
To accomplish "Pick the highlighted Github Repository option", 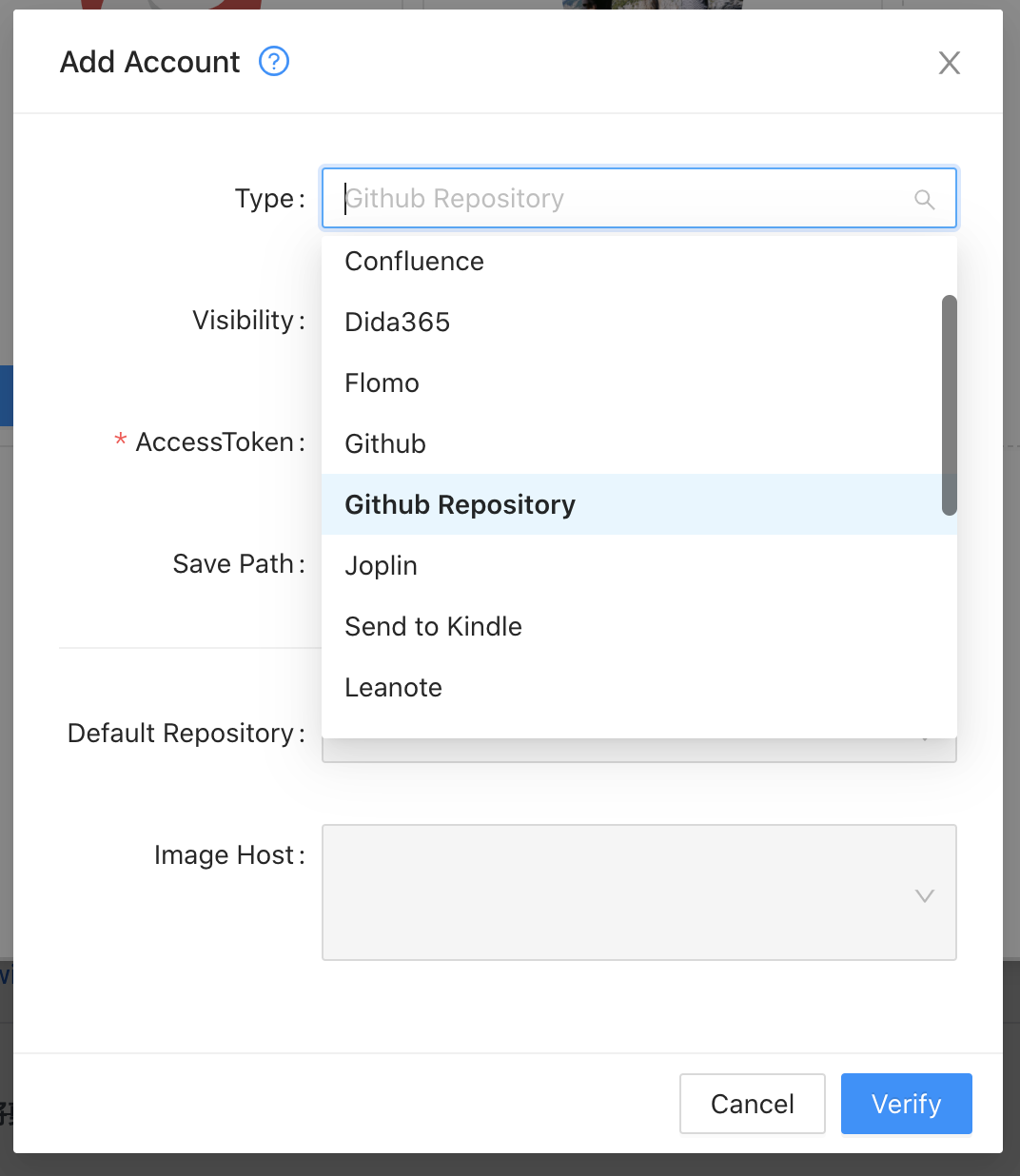I will pos(460,504).
